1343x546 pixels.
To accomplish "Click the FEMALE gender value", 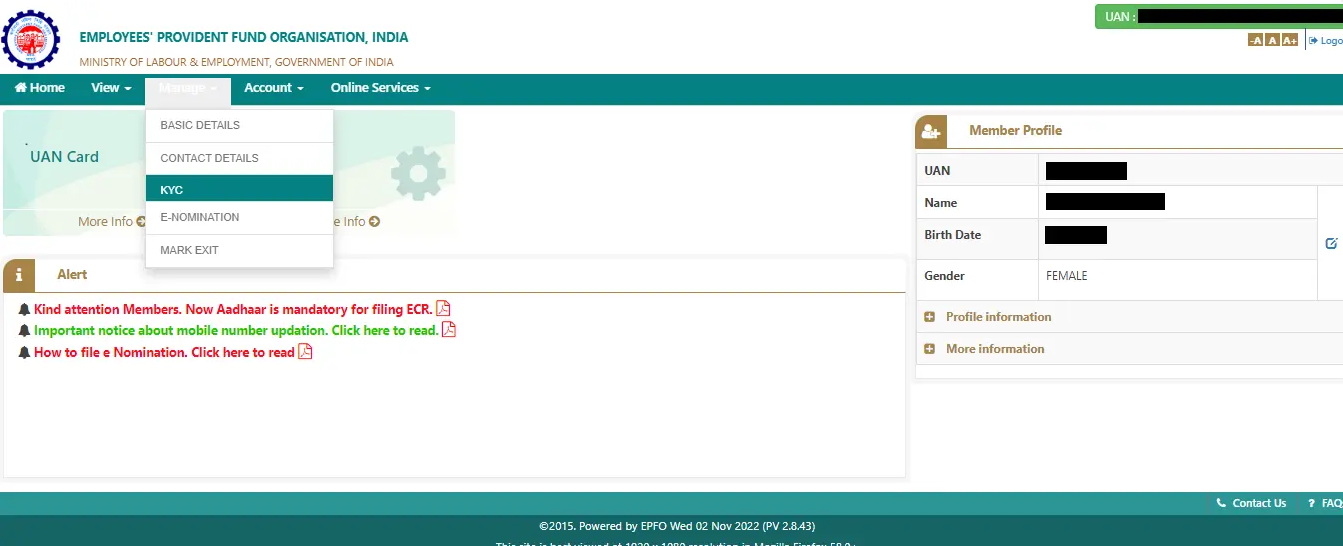I will [1067, 276].
